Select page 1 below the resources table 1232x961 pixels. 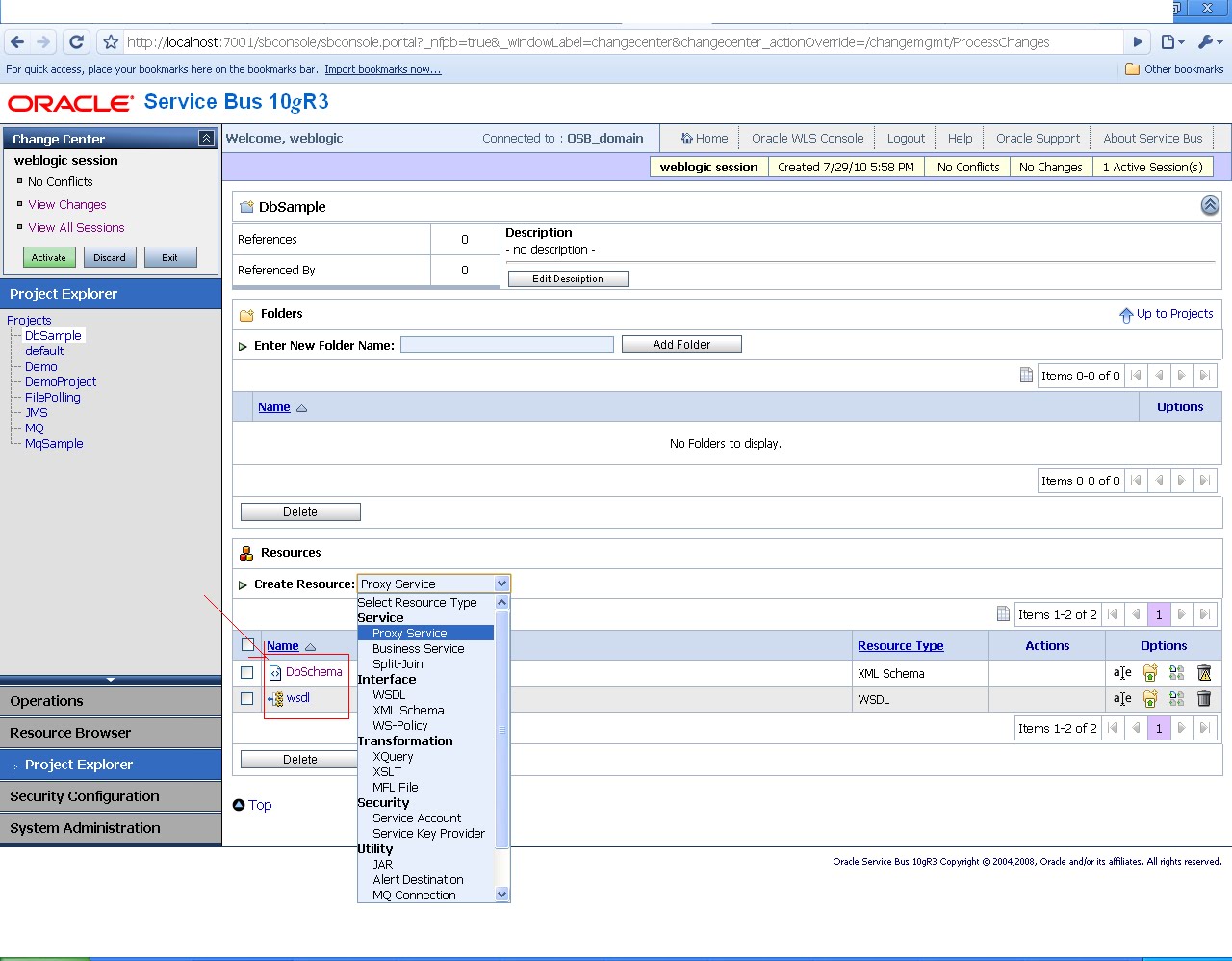point(1159,728)
